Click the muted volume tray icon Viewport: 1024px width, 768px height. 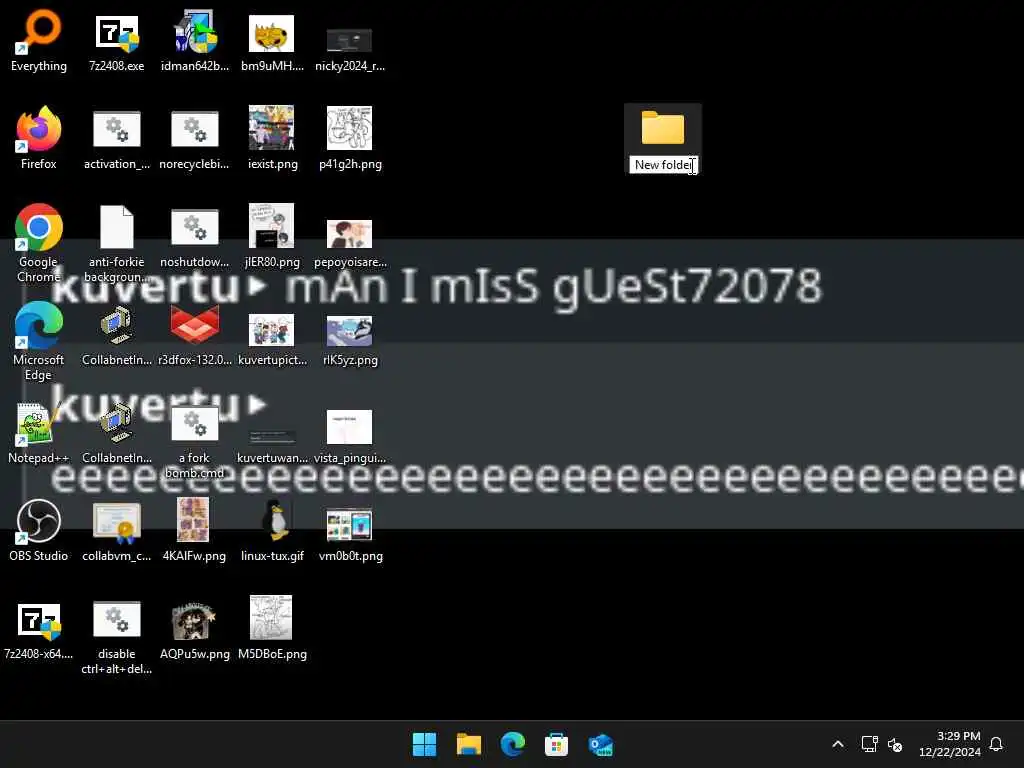pos(895,744)
